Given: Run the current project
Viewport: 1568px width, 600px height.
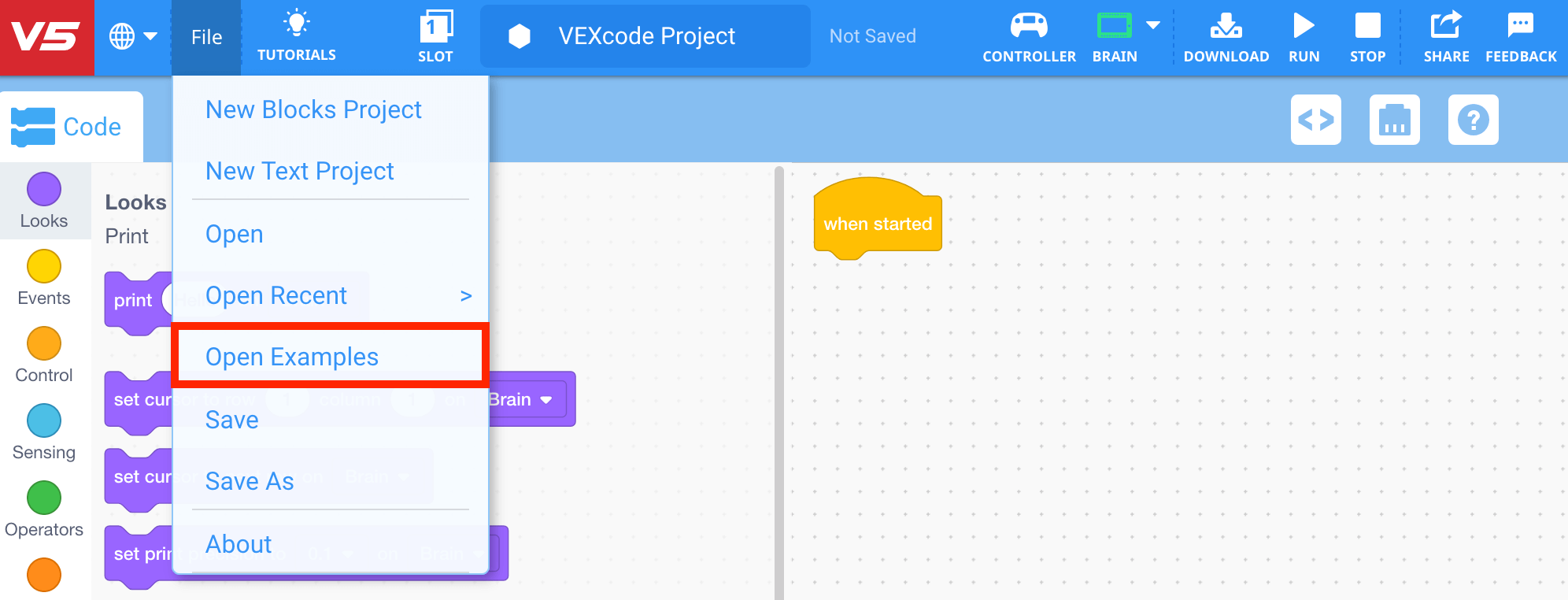Looking at the screenshot, I should pyautogui.click(x=1304, y=35).
